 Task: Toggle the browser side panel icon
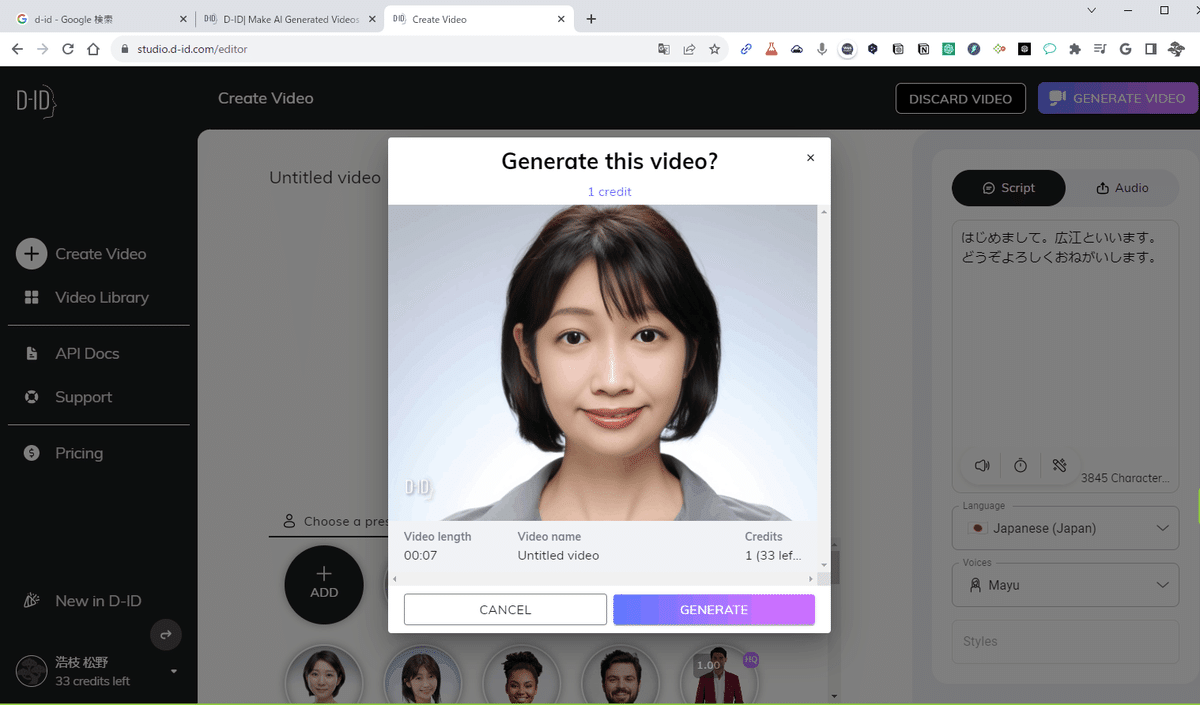pos(1151,49)
